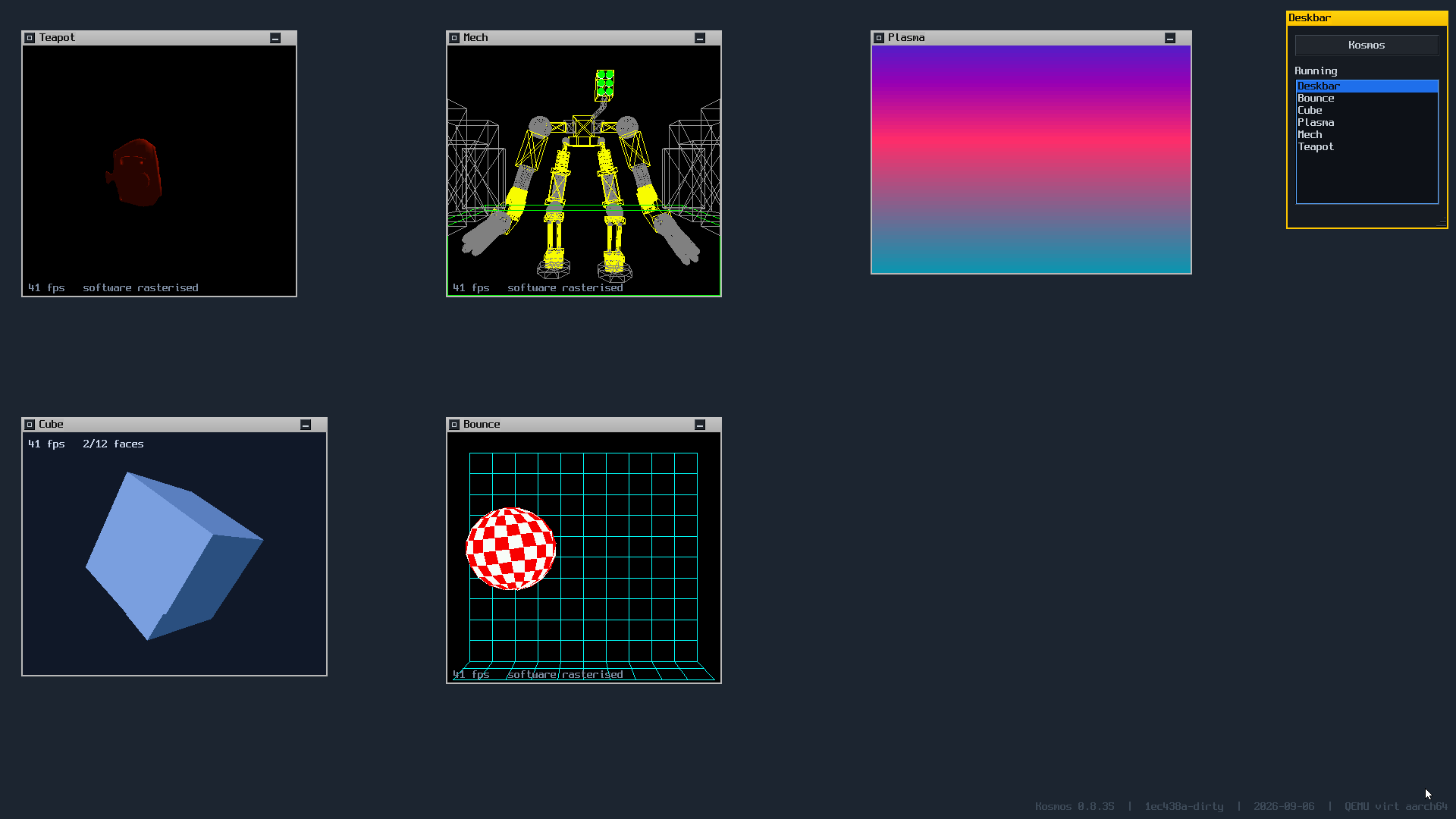Select Cube in the Running list
The image size is (1456, 819).
coord(1367,111)
